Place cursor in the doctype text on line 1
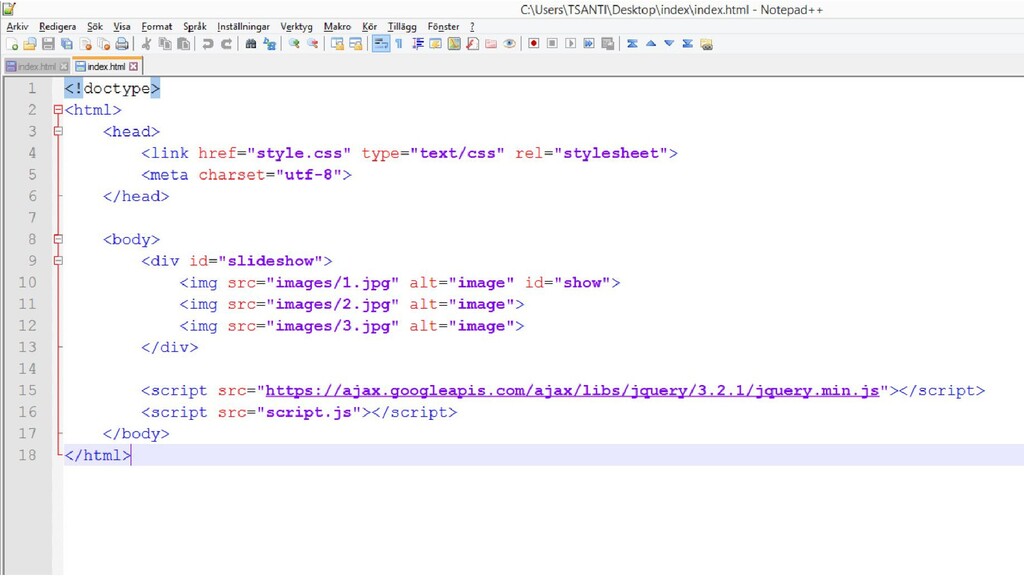This screenshot has width=1024, height=576. (x=117, y=89)
